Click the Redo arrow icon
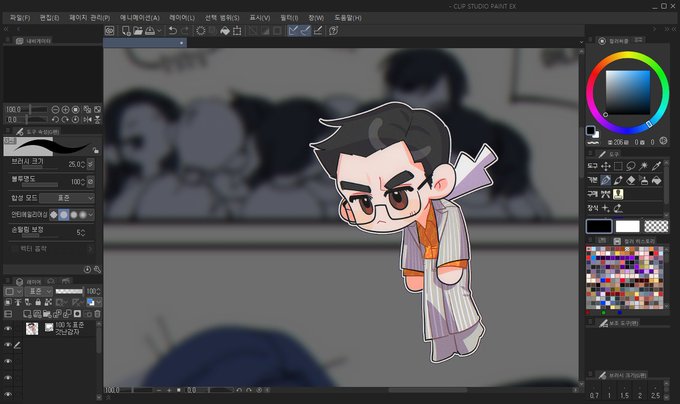 (185, 31)
